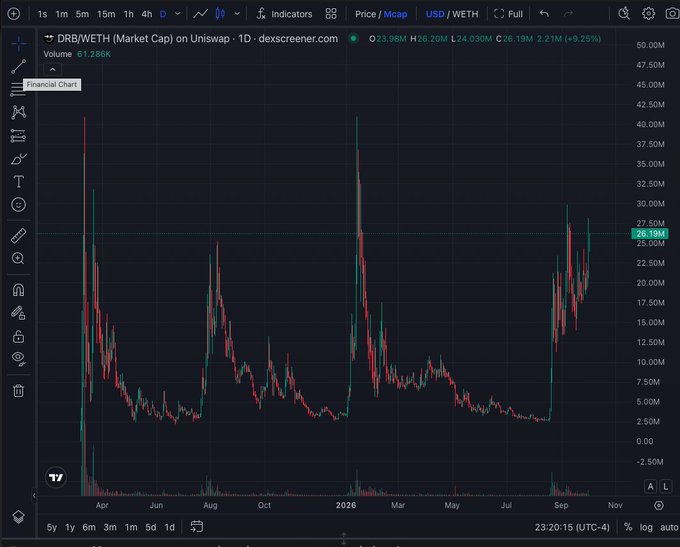Toggle log scale mode
The image size is (680, 547).
[646, 527]
